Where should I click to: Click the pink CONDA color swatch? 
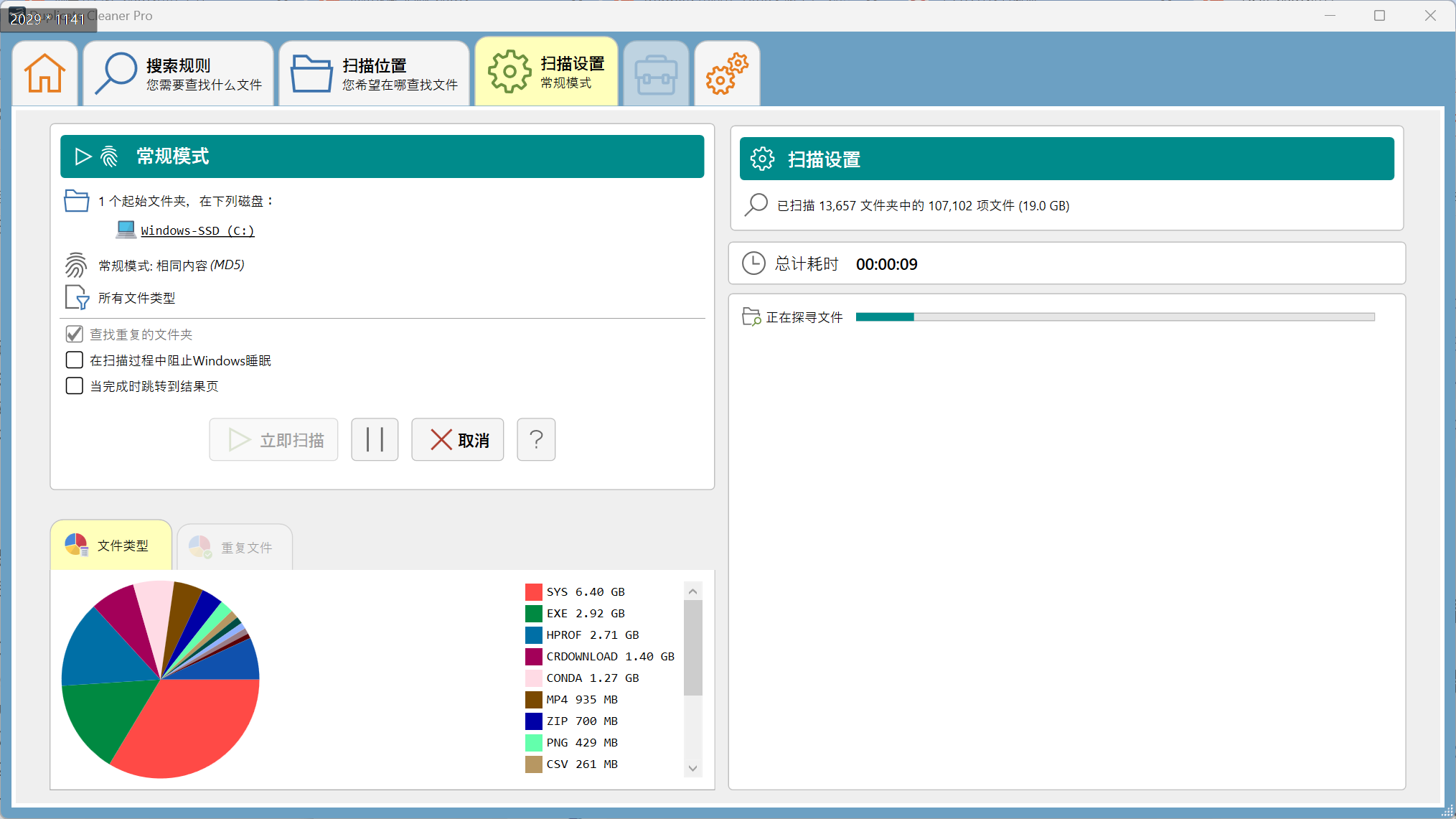(533, 678)
